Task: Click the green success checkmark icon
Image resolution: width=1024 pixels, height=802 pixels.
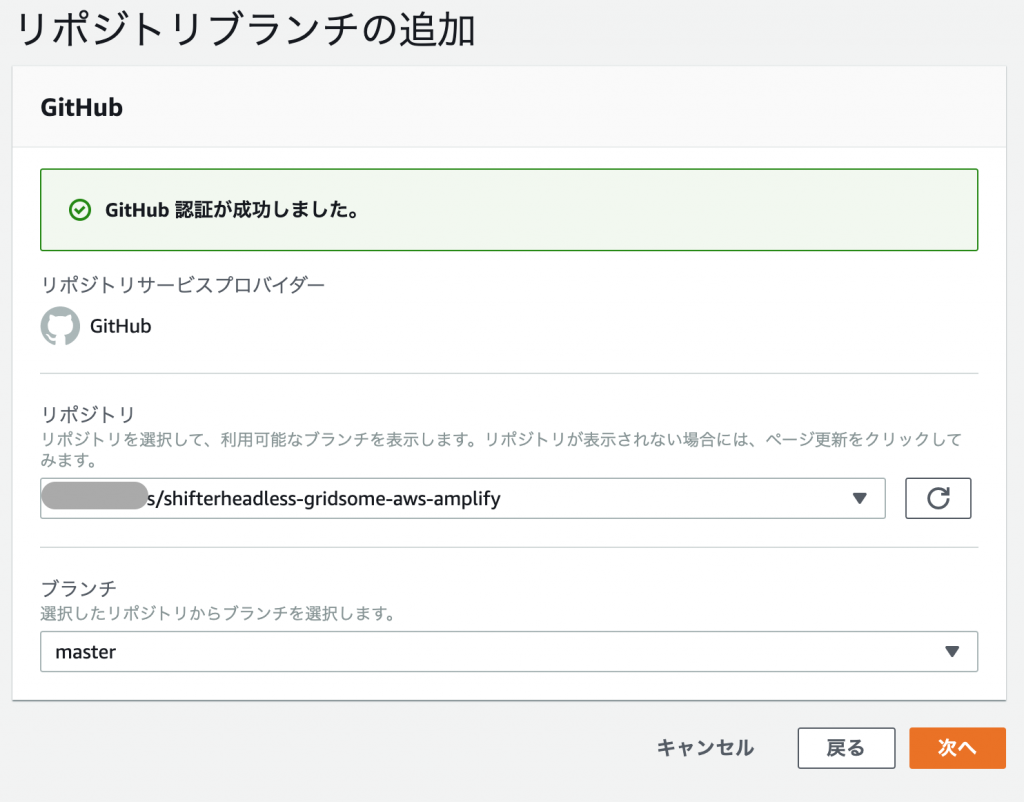Action: pyautogui.click(x=80, y=210)
